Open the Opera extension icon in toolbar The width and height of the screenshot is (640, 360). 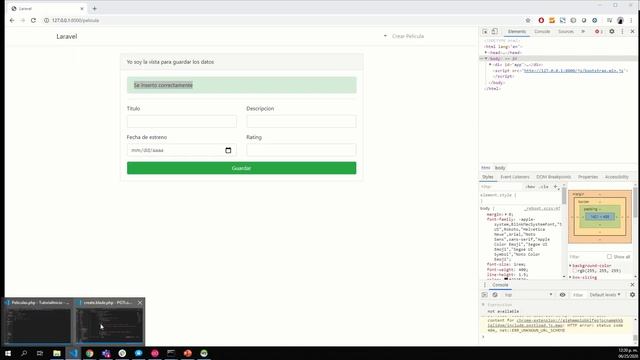coord(541,20)
